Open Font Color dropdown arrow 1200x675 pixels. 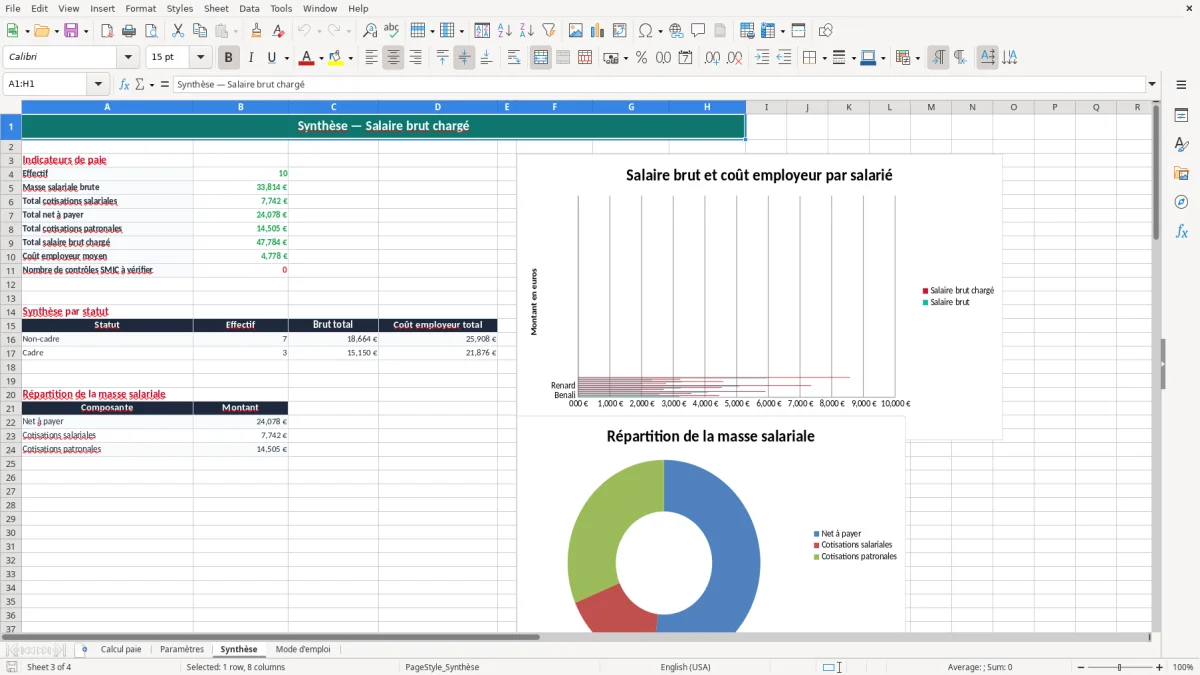point(321,58)
